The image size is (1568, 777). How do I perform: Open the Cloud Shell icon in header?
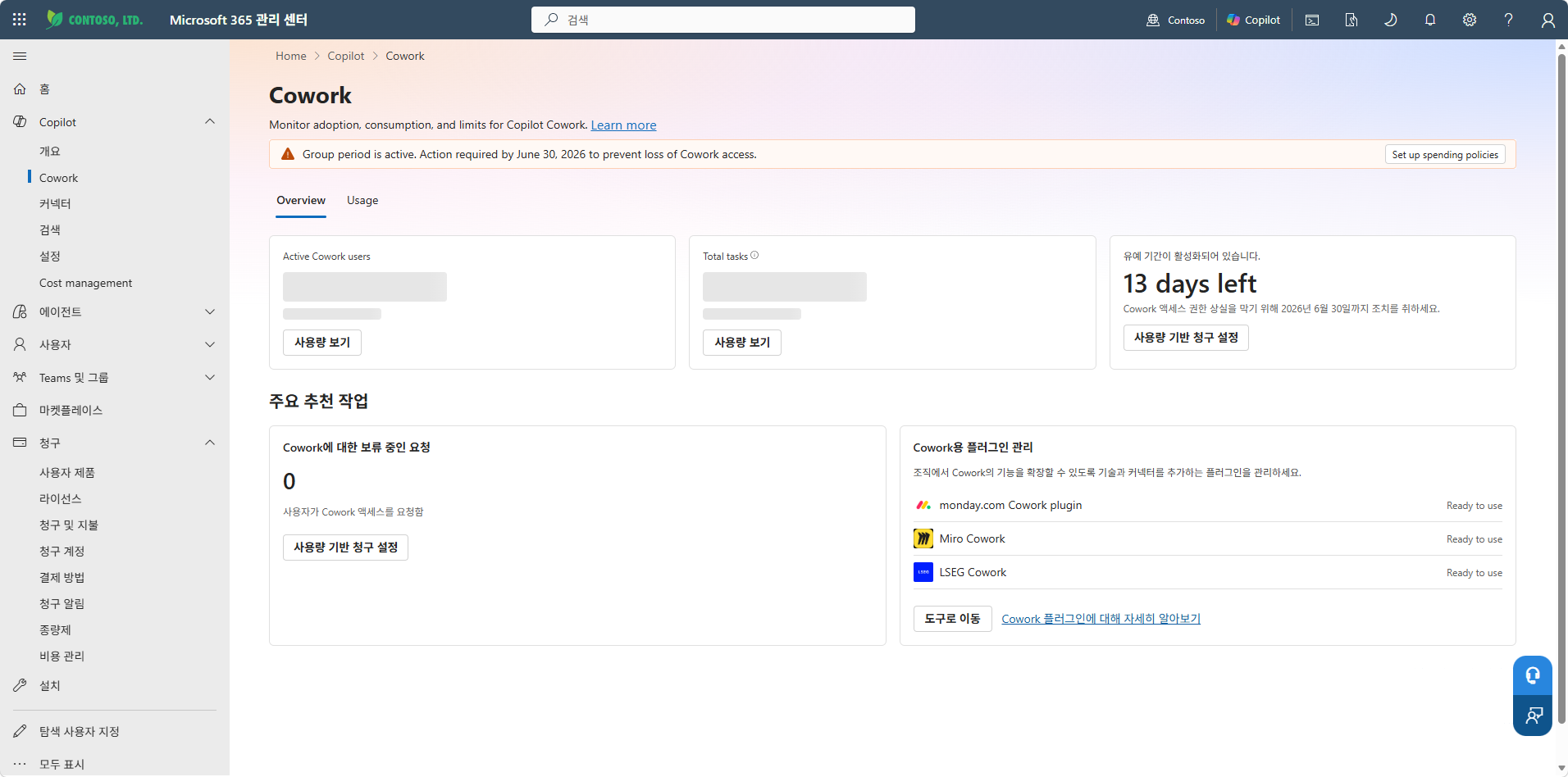1312,20
